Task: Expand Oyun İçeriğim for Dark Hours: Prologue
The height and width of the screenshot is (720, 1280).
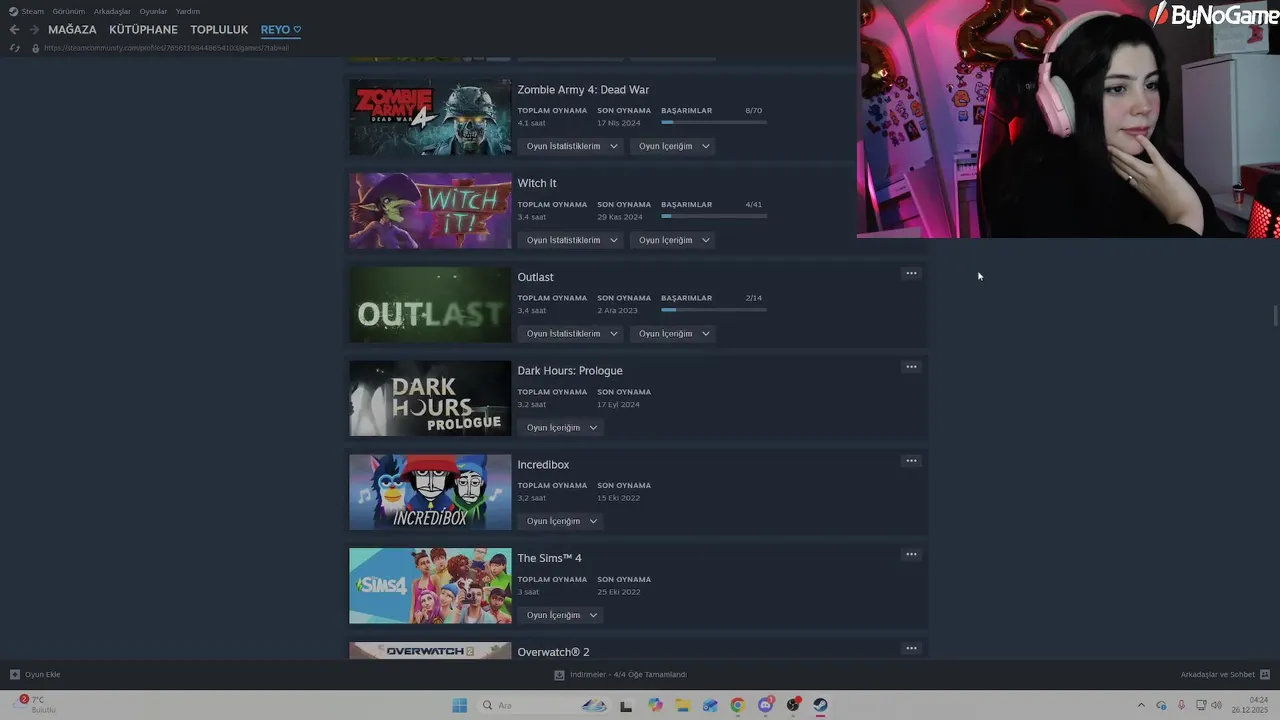Action: click(562, 428)
